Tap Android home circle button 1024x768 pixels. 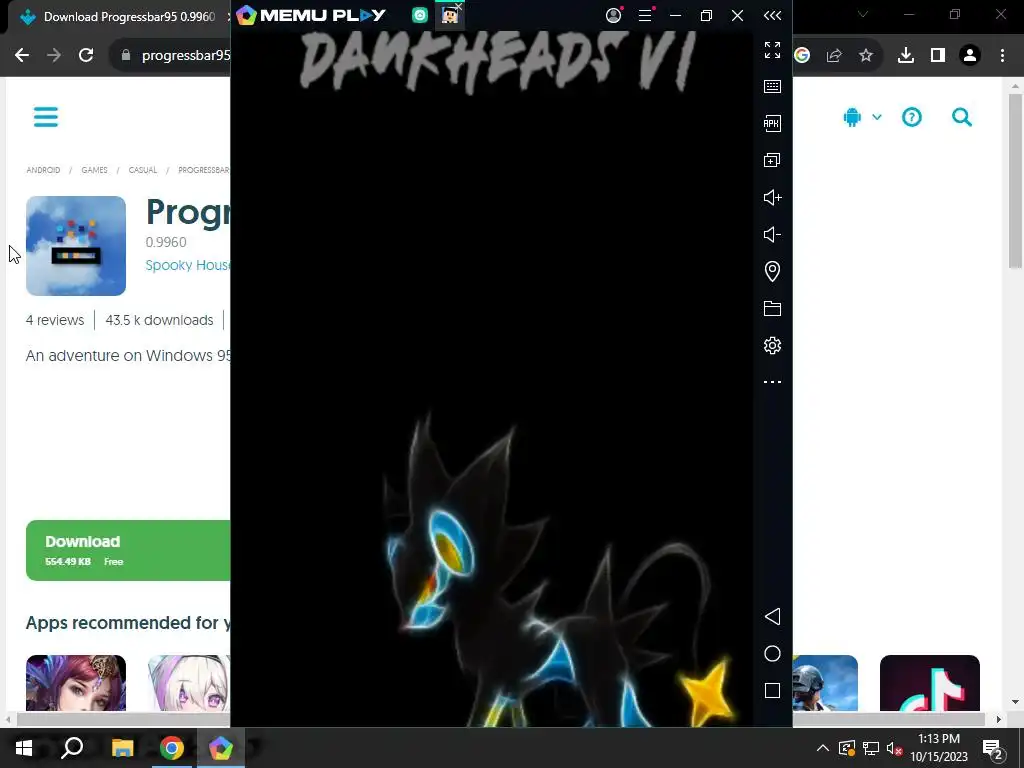(x=772, y=654)
